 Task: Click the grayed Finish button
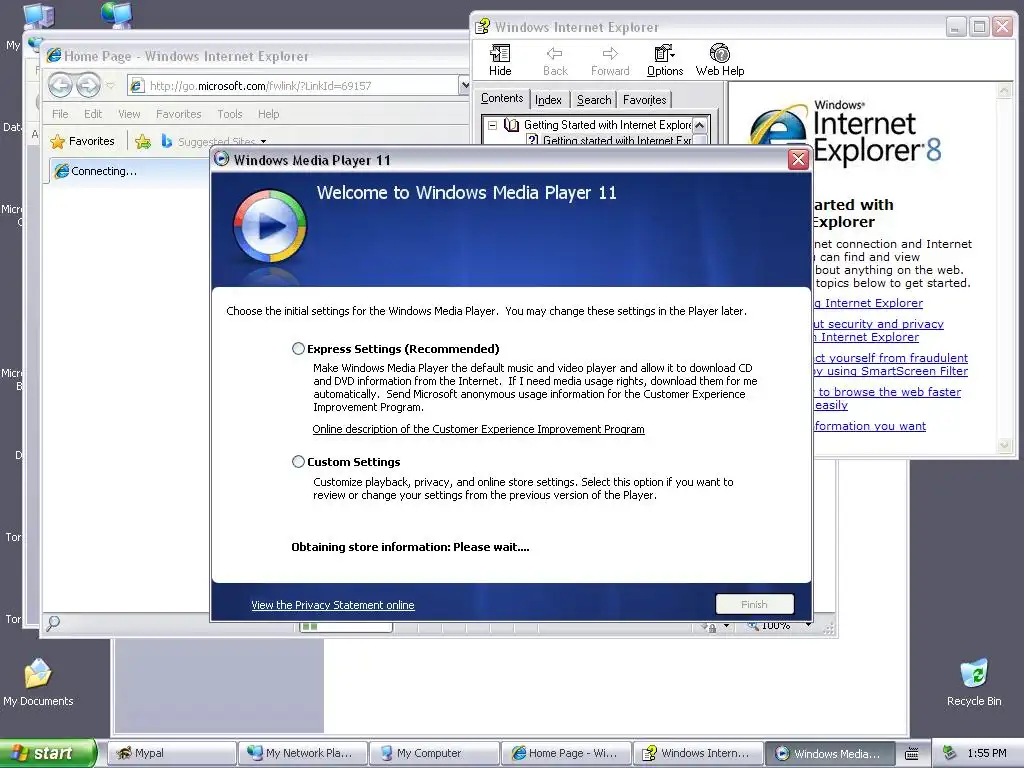(x=754, y=604)
